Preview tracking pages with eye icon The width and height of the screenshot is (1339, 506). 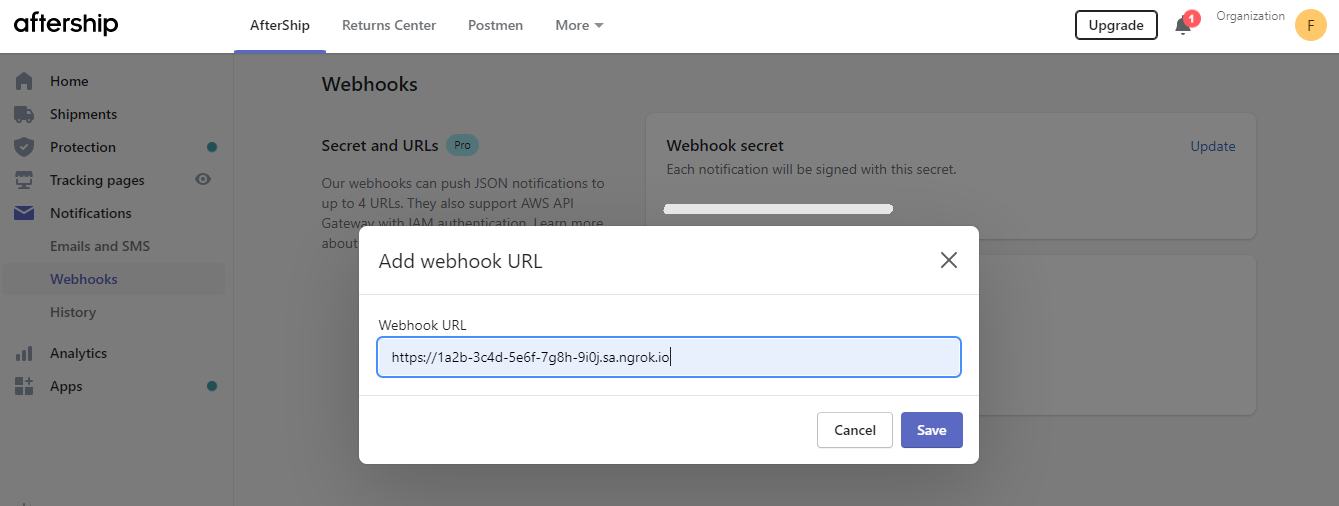click(203, 180)
